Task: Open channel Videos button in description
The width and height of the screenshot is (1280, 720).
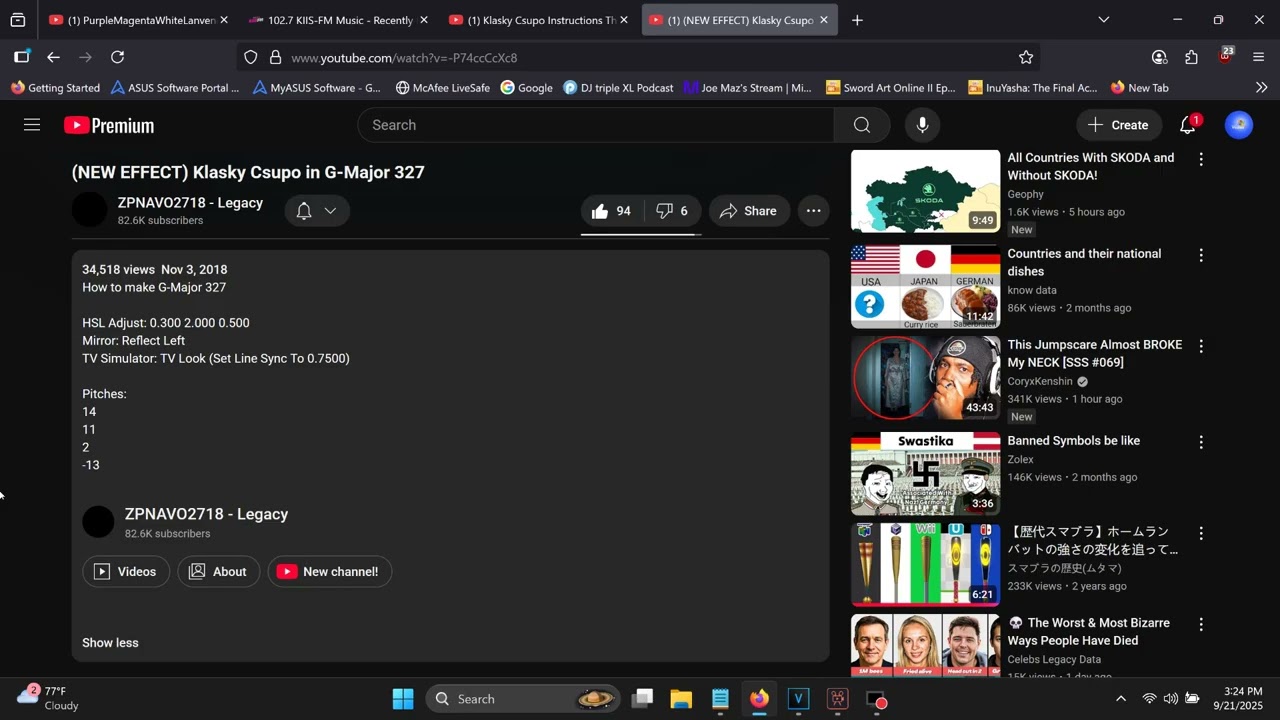Action: point(126,572)
